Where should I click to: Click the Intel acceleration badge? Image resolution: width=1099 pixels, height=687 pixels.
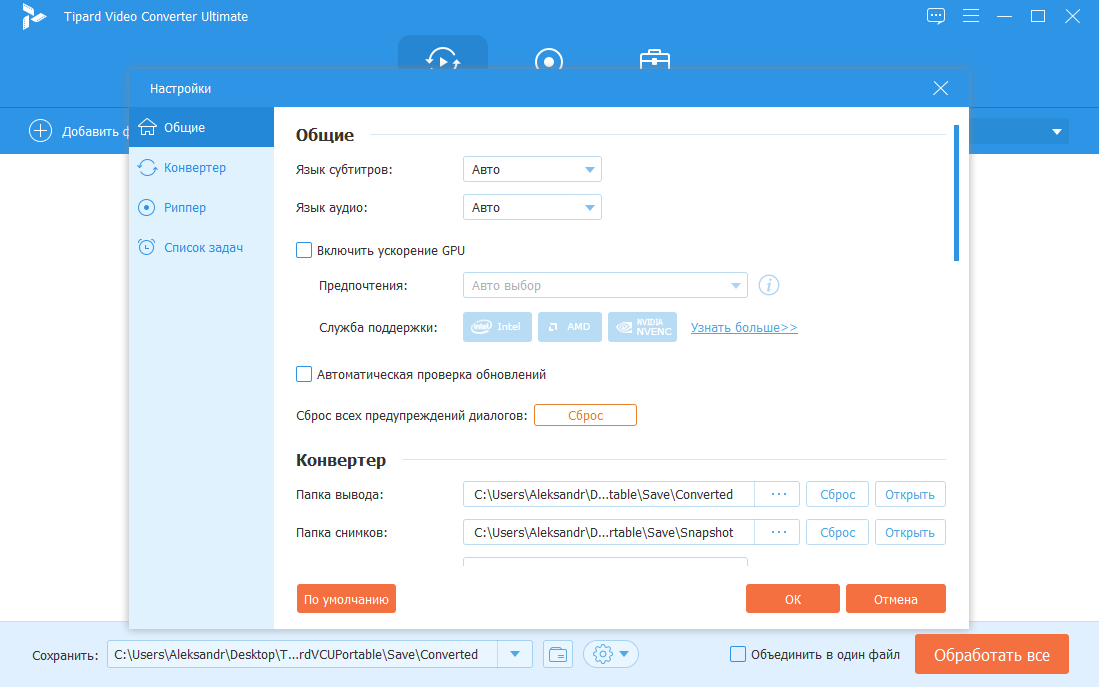(x=497, y=327)
